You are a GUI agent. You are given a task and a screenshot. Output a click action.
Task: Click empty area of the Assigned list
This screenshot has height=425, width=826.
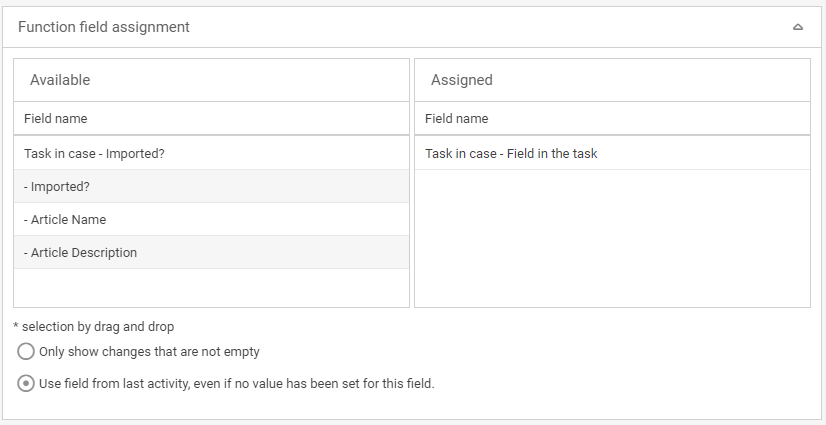tap(611, 240)
